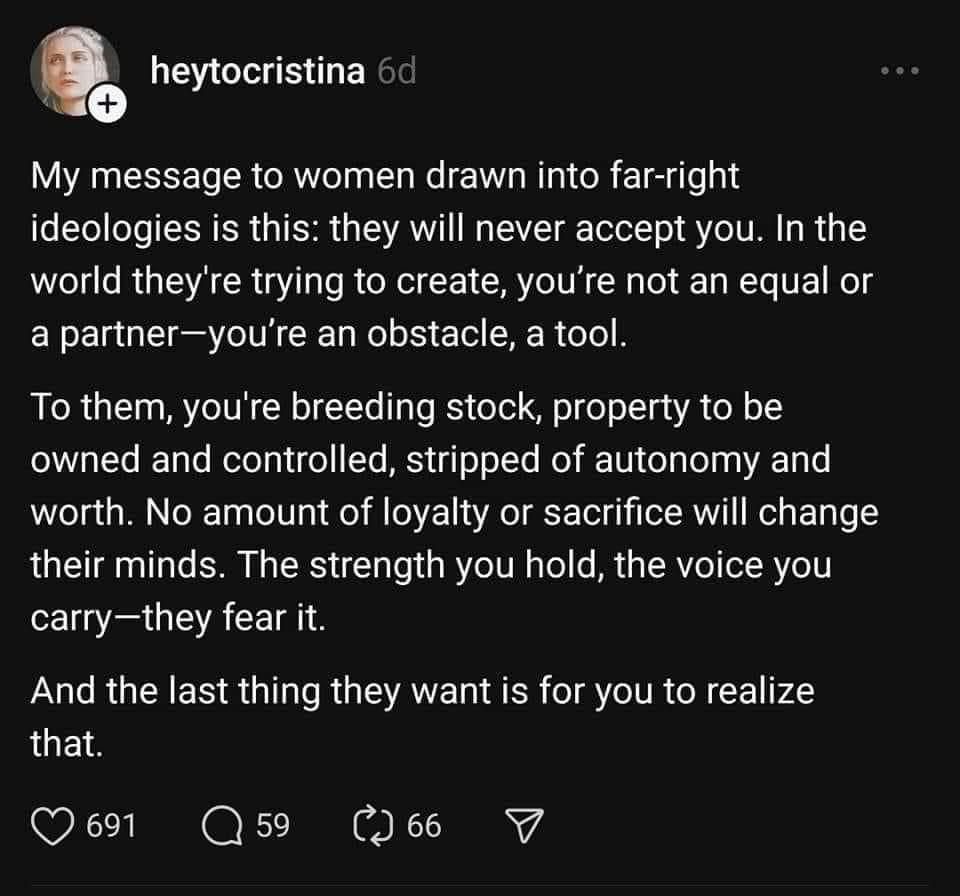Open the paragraph starting "To them, you're breeding"
The width and height of the screenshot is (960, 896).
point(454,512)
